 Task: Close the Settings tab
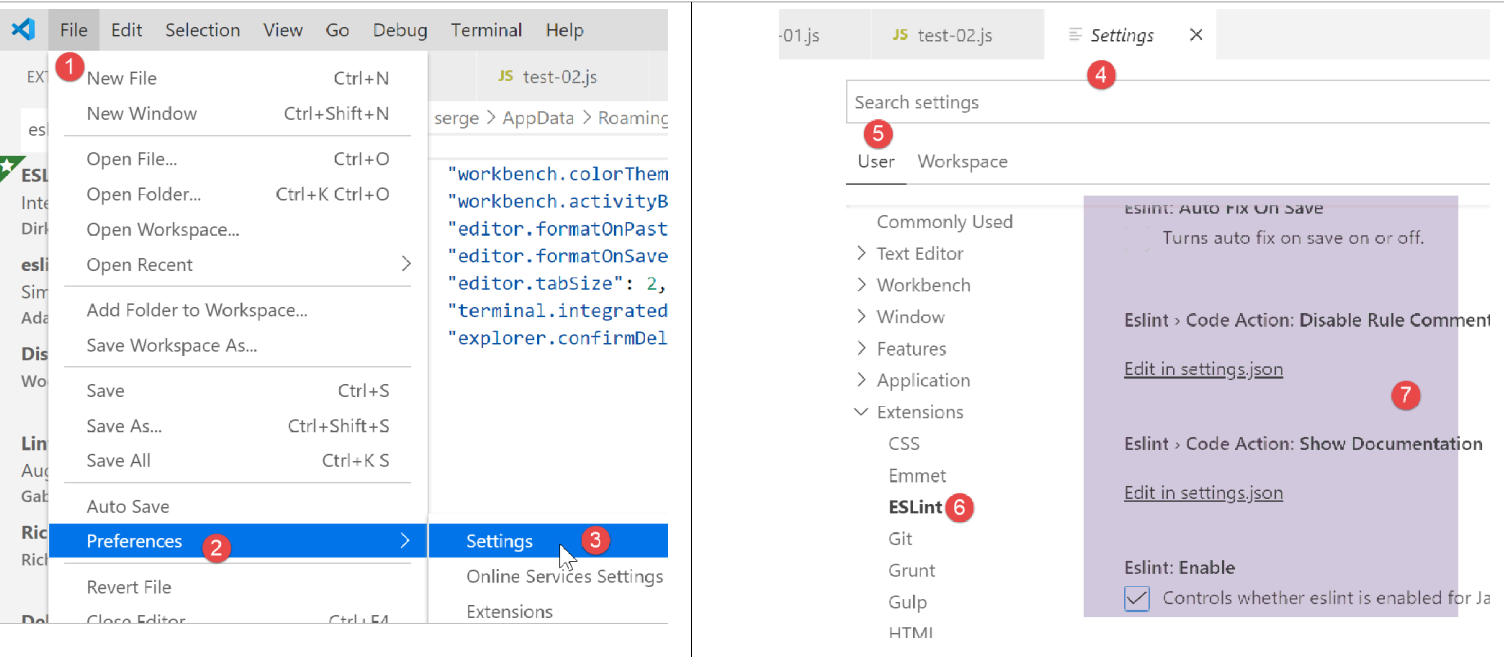1196,35
